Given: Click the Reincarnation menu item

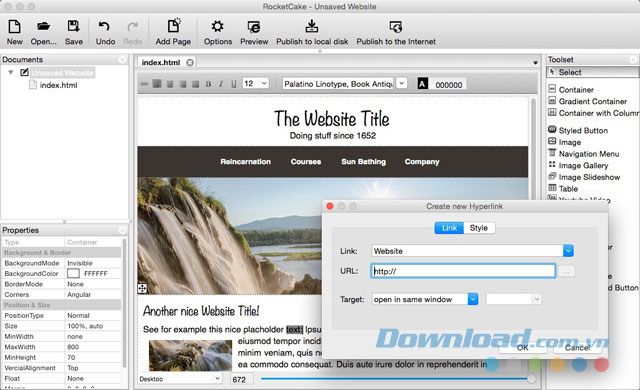Looking at the screenshot, I should pyautogui.click(x=245, y=162).
